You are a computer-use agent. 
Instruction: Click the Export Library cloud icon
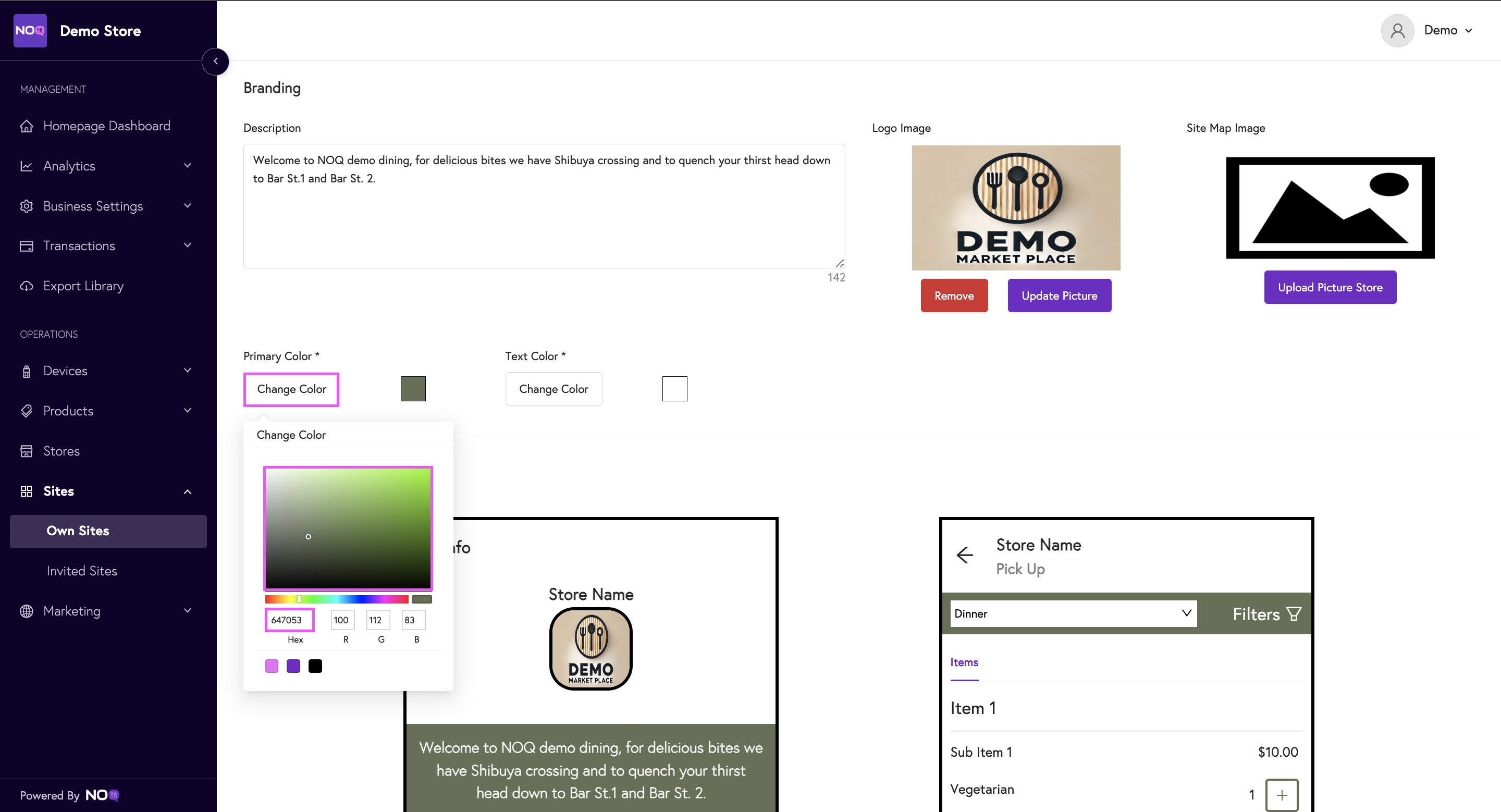[26, 286]
